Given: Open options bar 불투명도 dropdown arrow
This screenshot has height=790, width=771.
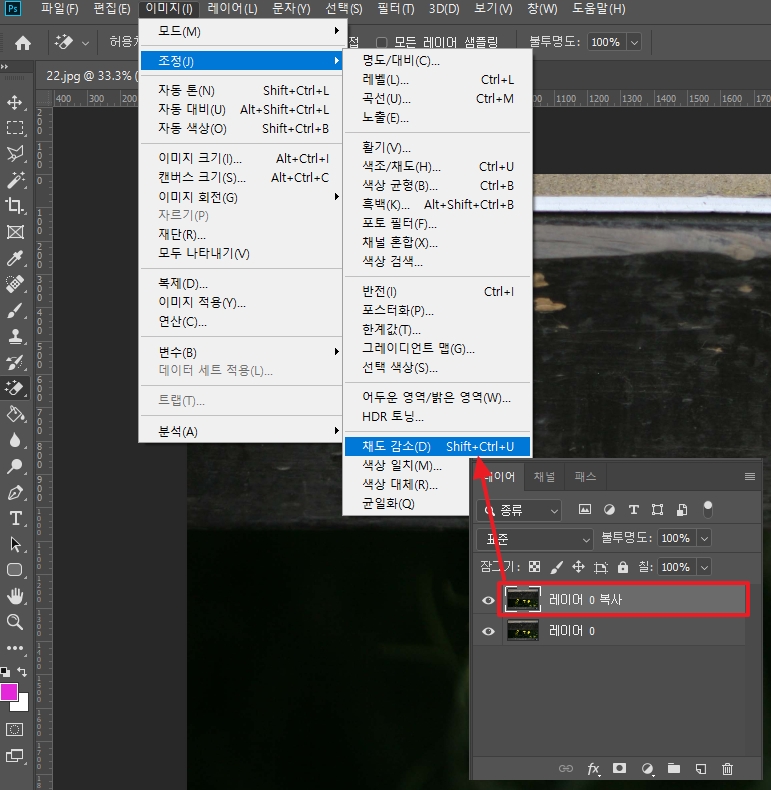Looking at the screenshot, I should coord(634,42).
